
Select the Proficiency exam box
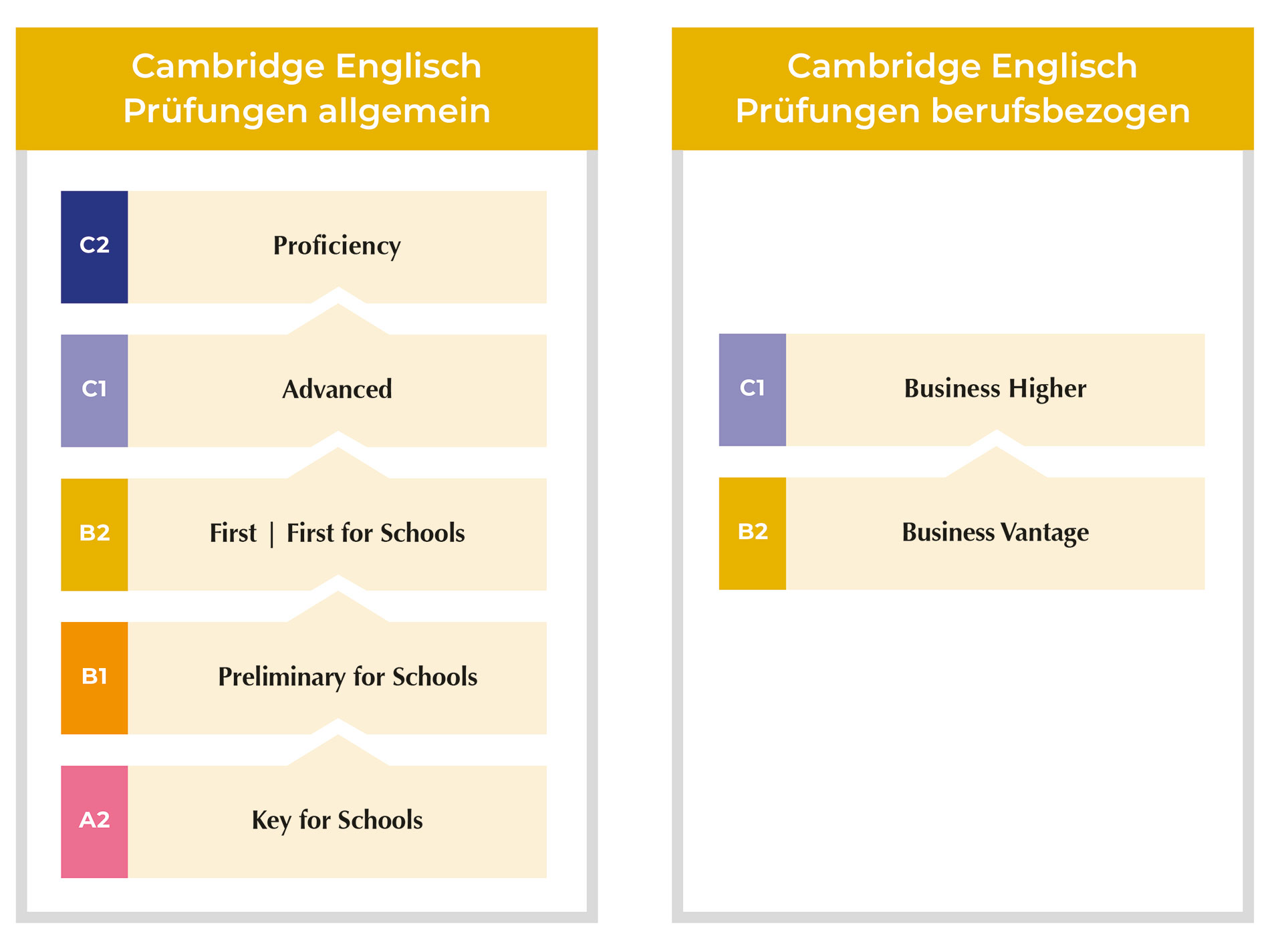point(338,247)
